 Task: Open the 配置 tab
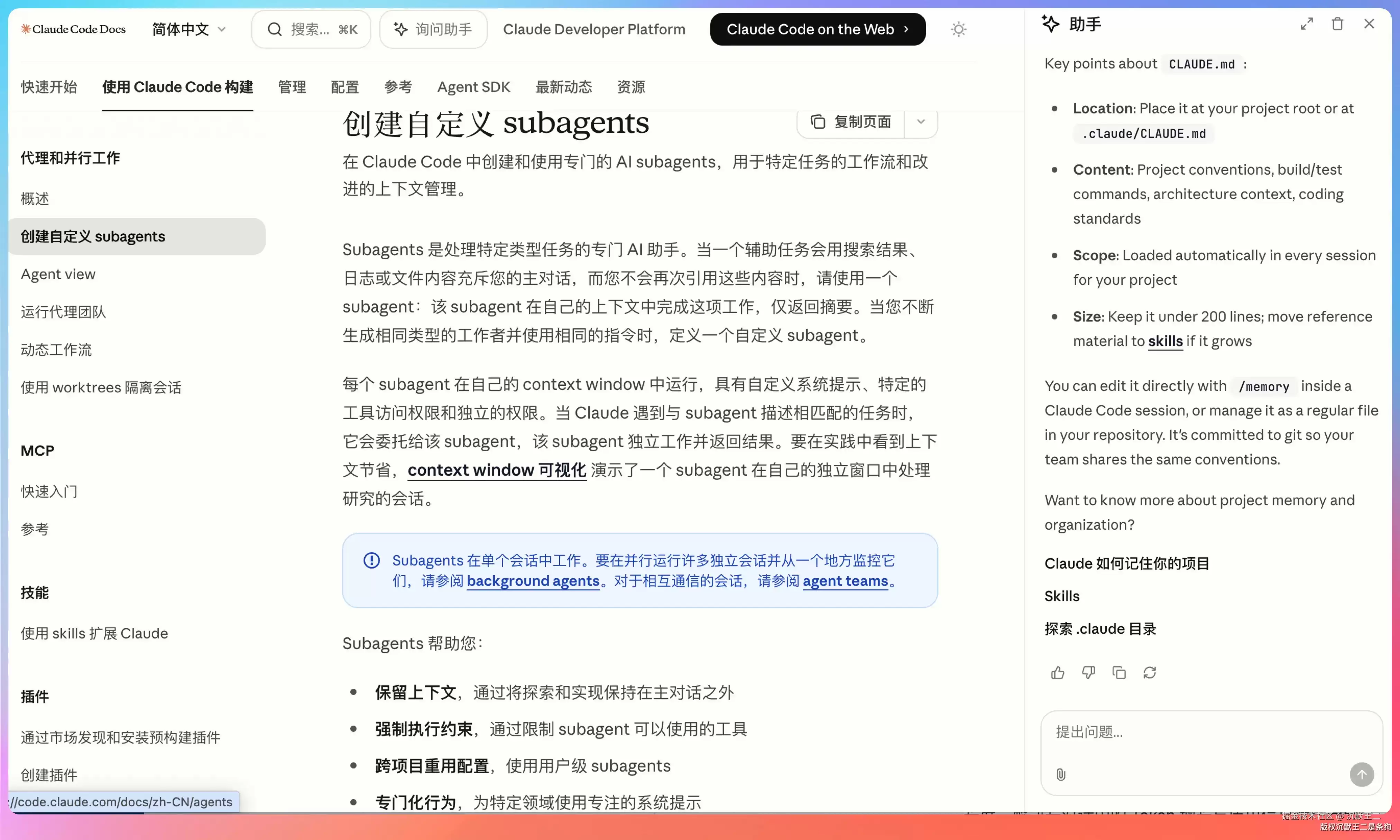[345, 87]
